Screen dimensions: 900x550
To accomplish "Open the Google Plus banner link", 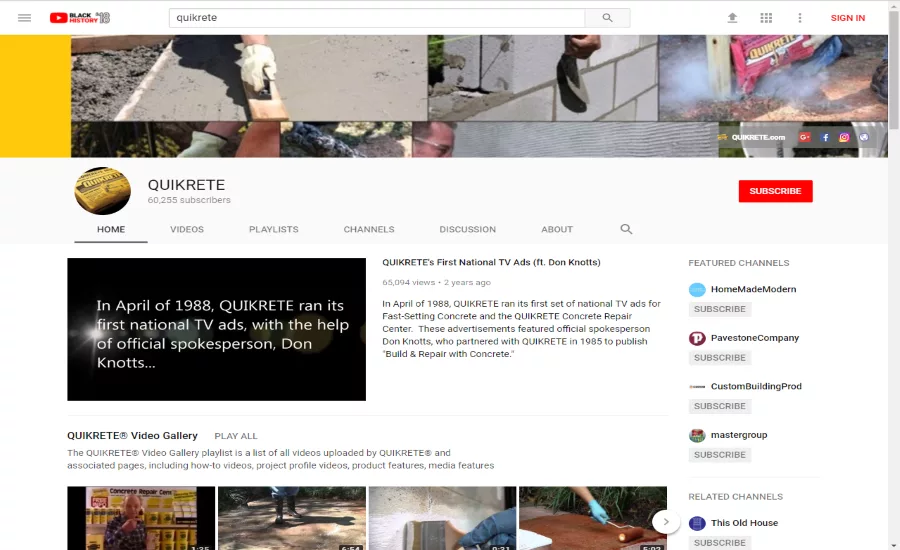I will pyautogui.click(x=805, y=137).
